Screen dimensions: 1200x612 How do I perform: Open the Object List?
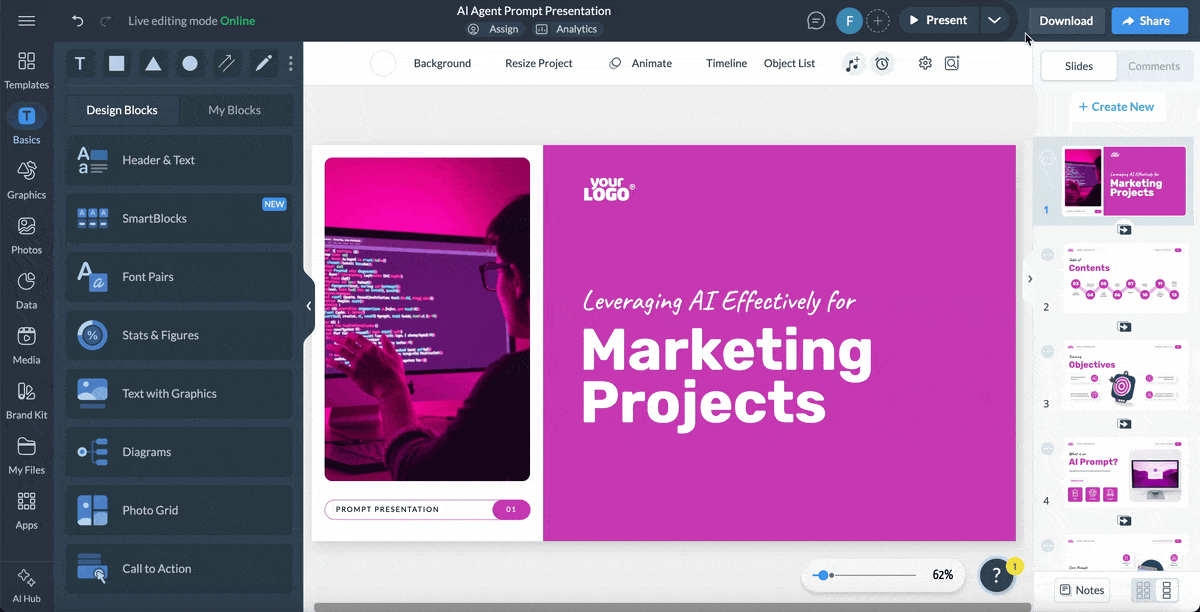[789, 63]
